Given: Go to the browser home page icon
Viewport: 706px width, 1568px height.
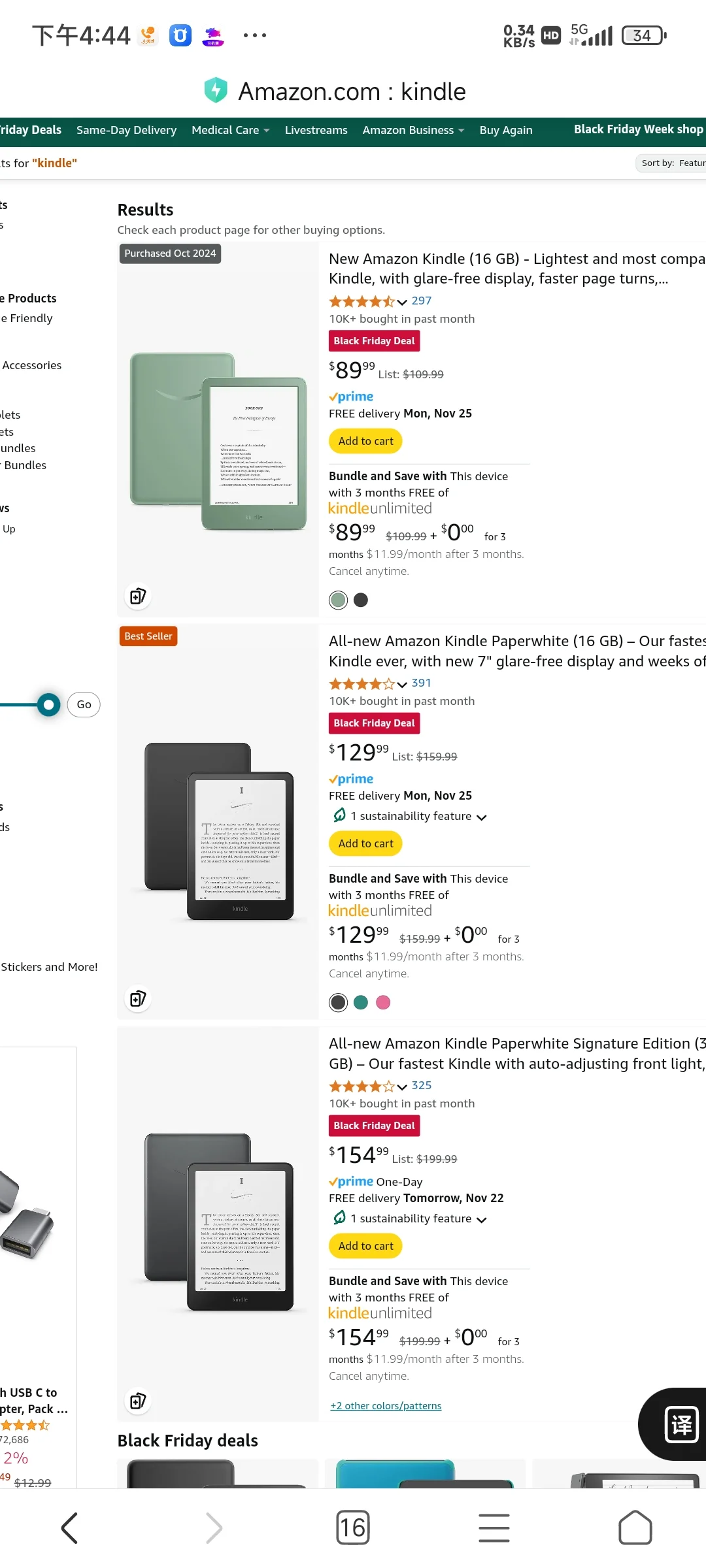Looking at the screenshot, I should [x=635, y=1527].
